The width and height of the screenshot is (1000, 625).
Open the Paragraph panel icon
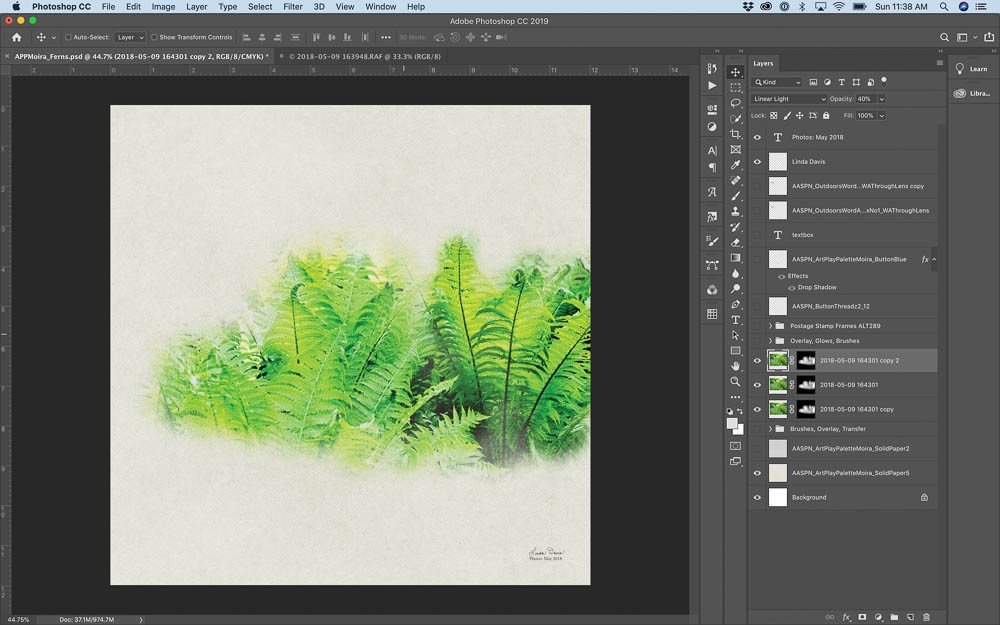point(712,168)
